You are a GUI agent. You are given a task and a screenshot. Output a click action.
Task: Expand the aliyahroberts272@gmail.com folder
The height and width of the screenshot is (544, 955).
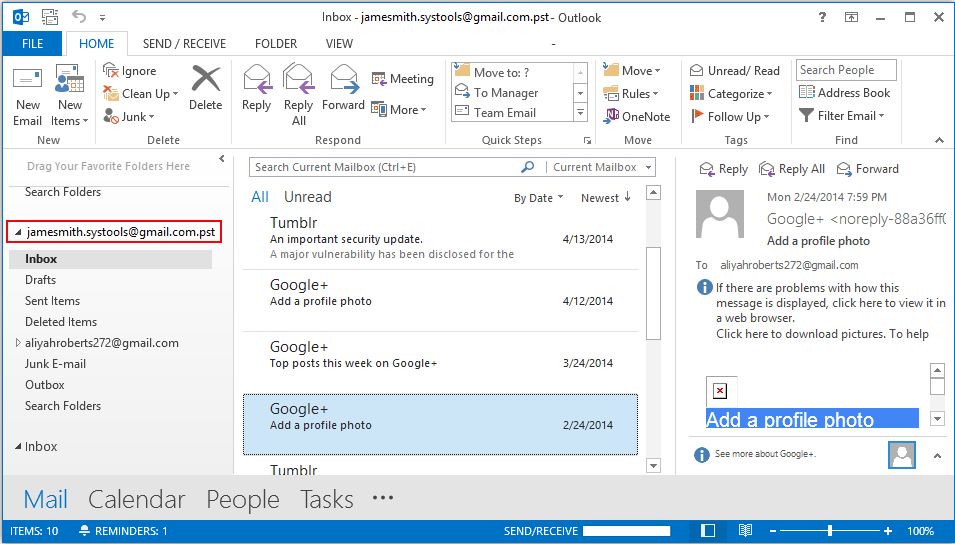pyautogui.click(x=18, y=343)
